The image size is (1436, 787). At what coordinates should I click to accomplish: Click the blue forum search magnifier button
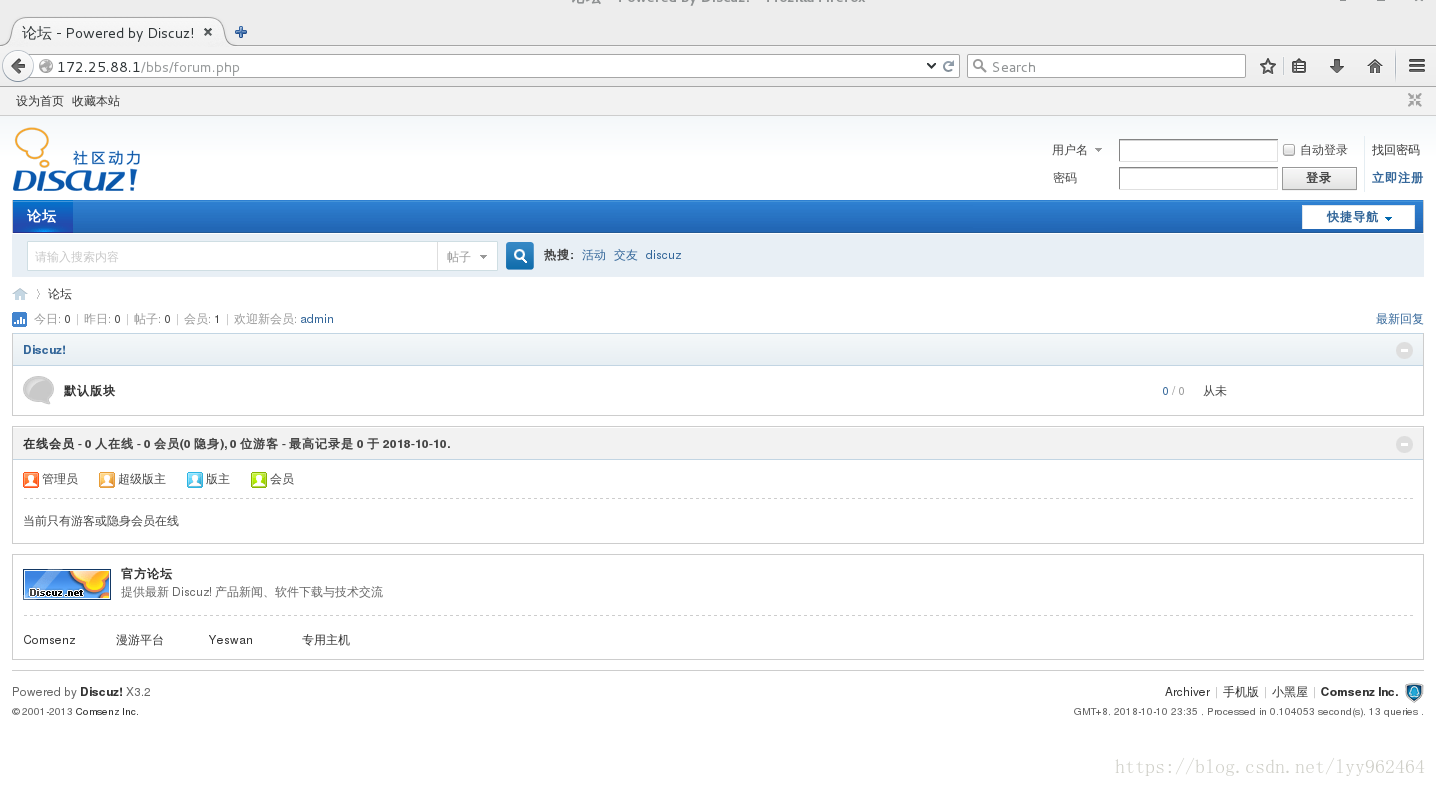pos(520,256)
